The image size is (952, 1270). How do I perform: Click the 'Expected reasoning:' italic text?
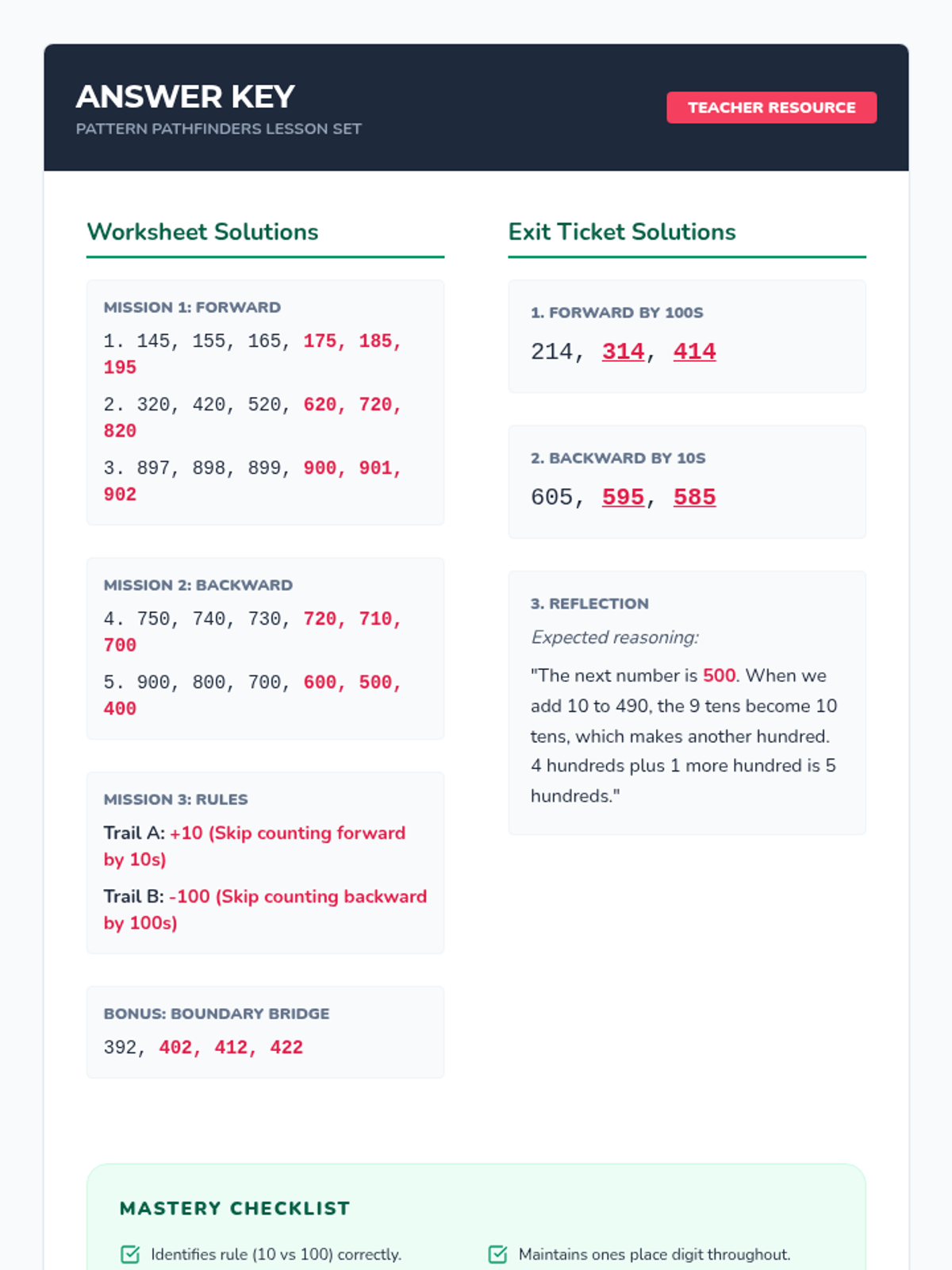pyautogui.click(x=615, y=637)
